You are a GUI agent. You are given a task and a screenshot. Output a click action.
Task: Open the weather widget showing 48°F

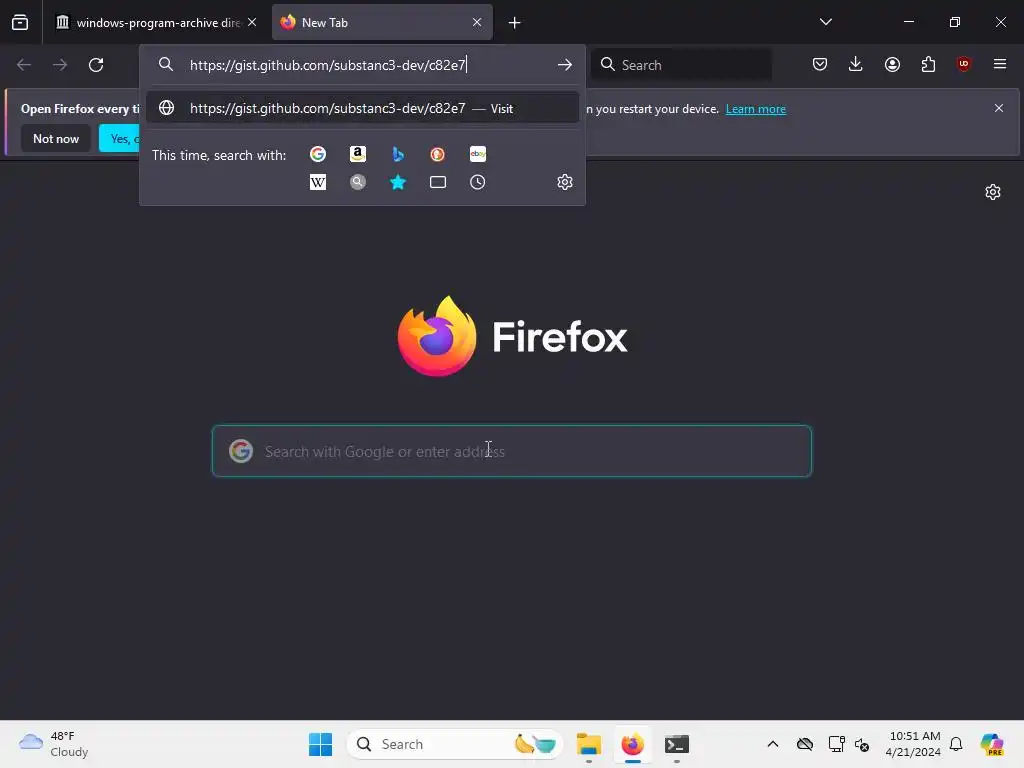(54, 744)
